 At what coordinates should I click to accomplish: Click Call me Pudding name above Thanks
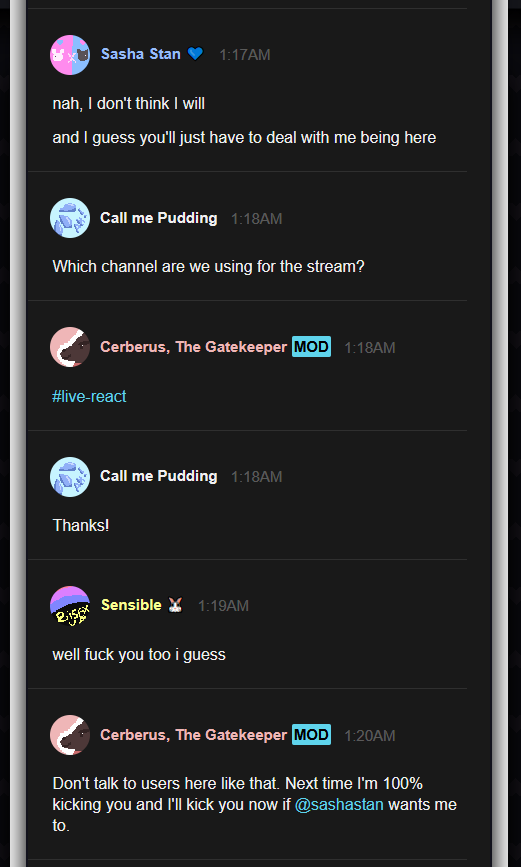(159, 476)
